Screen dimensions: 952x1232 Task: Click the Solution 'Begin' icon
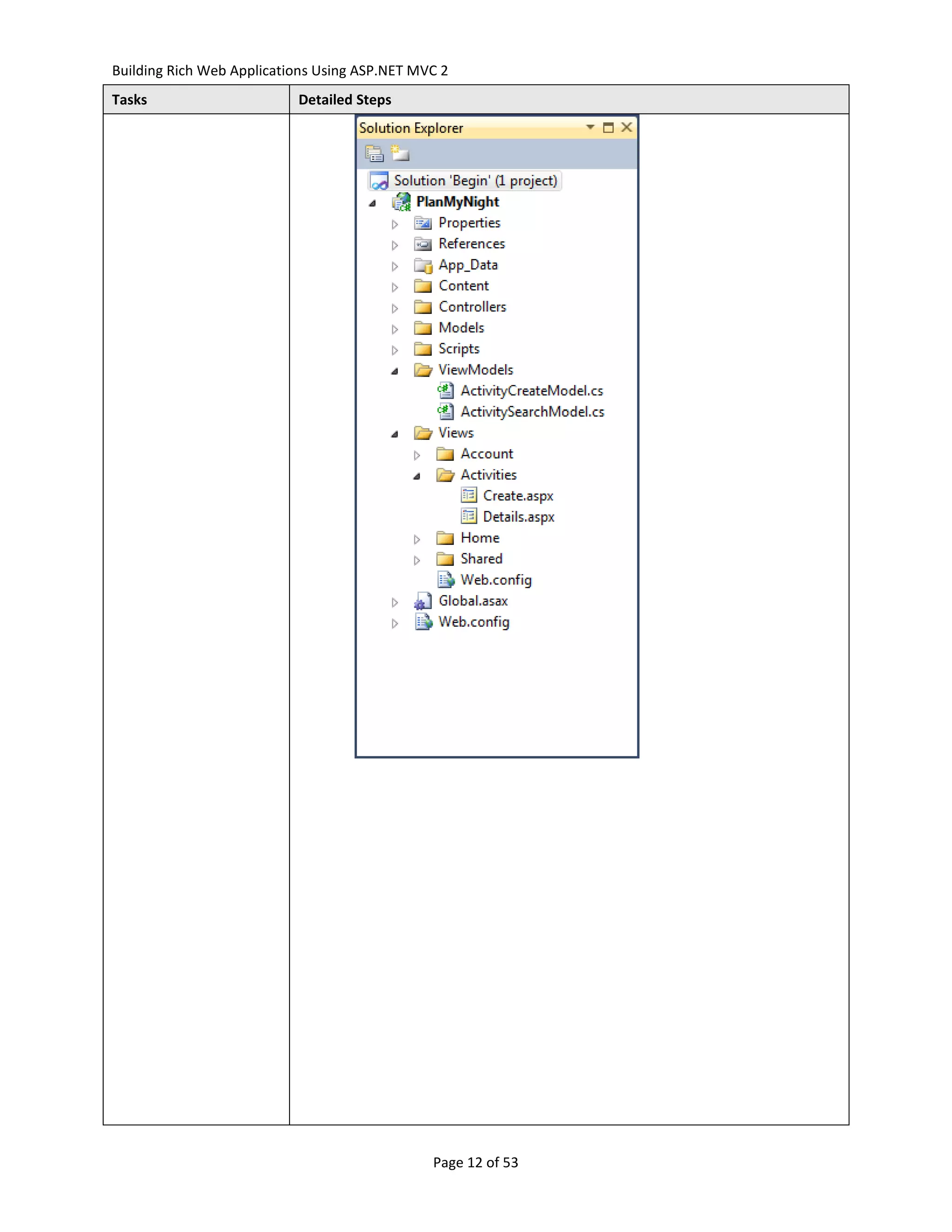(x=379, y=181)
